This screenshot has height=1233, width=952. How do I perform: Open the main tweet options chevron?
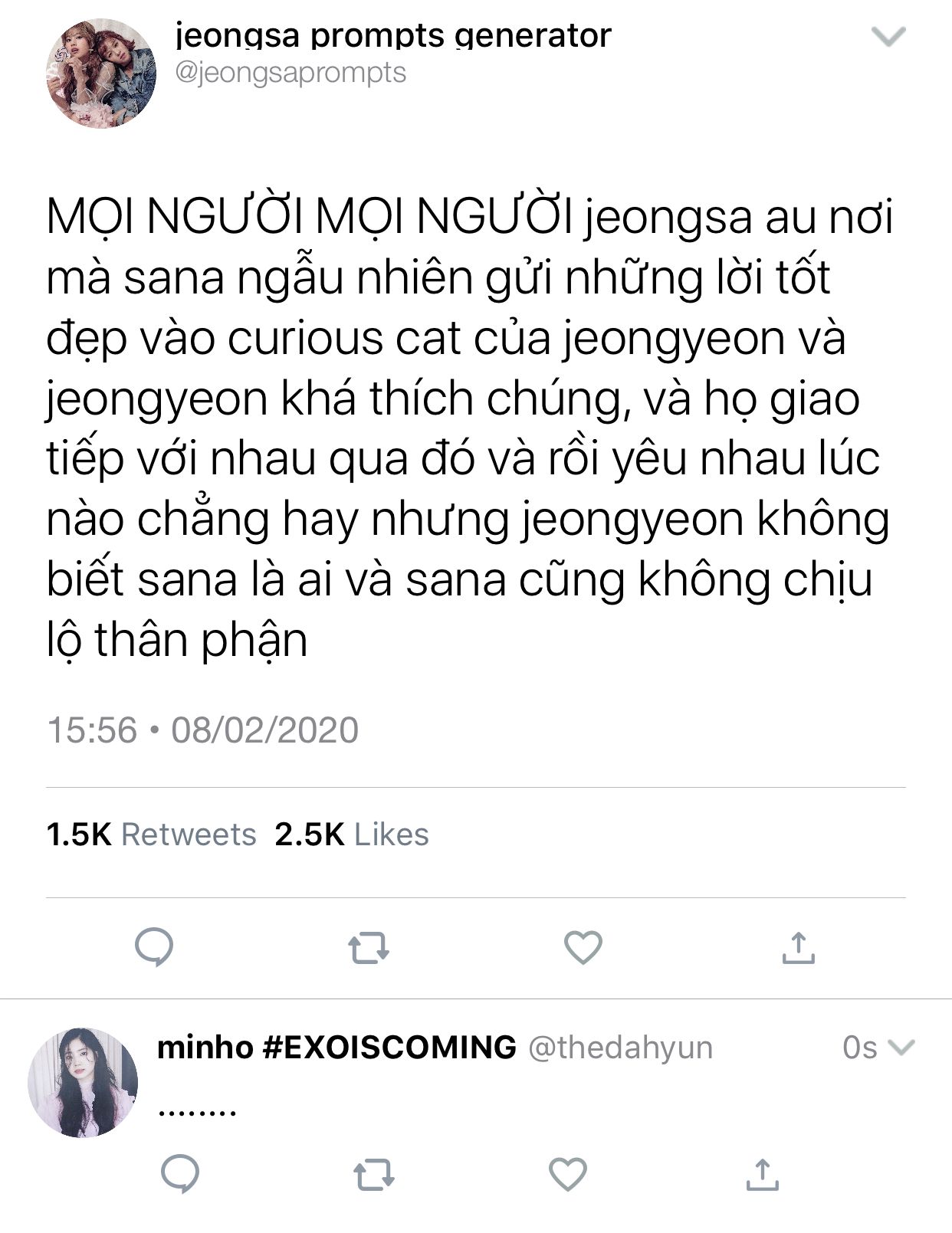pos(889,36)
